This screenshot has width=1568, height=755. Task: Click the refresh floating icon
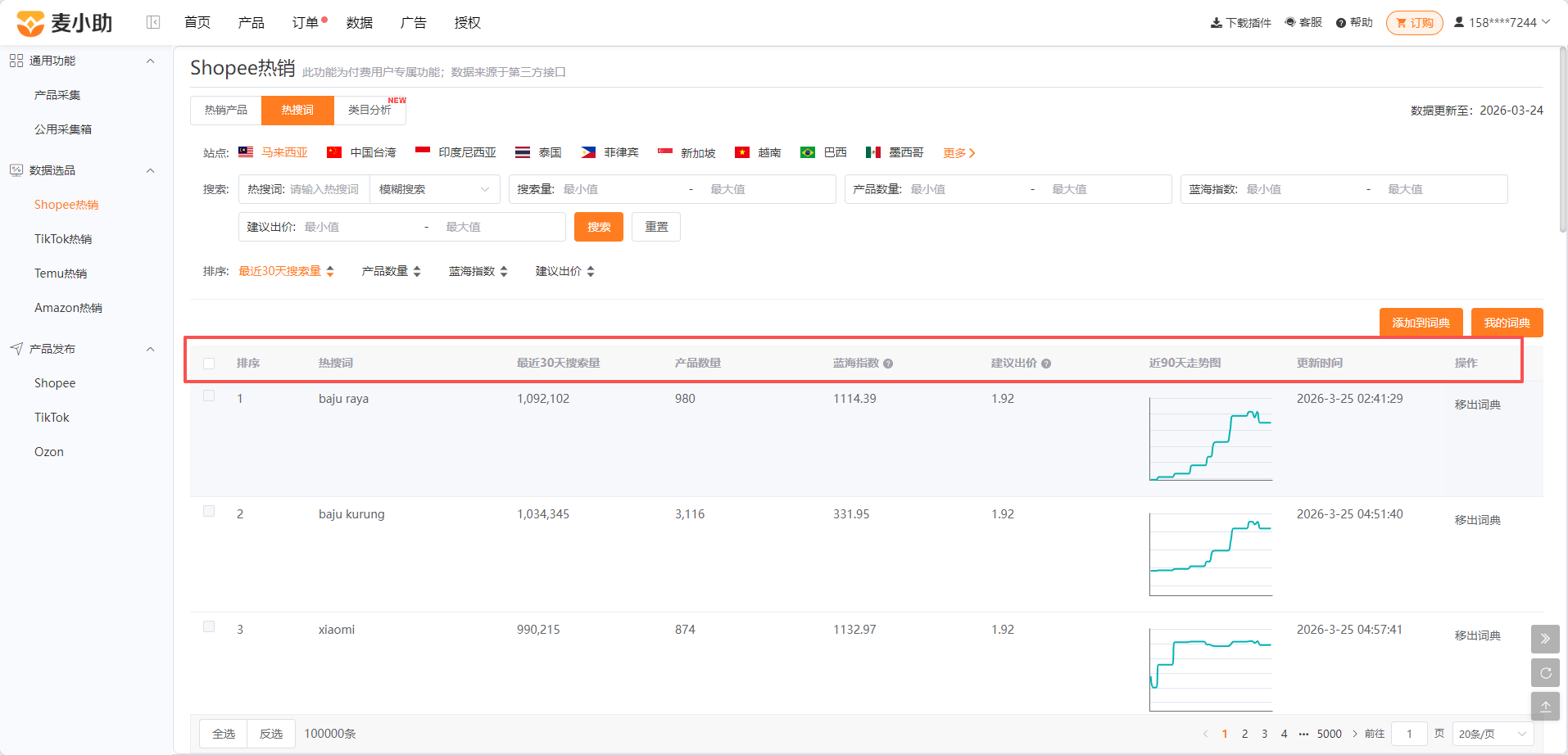pyautogui.click(x=1545, y=673)
